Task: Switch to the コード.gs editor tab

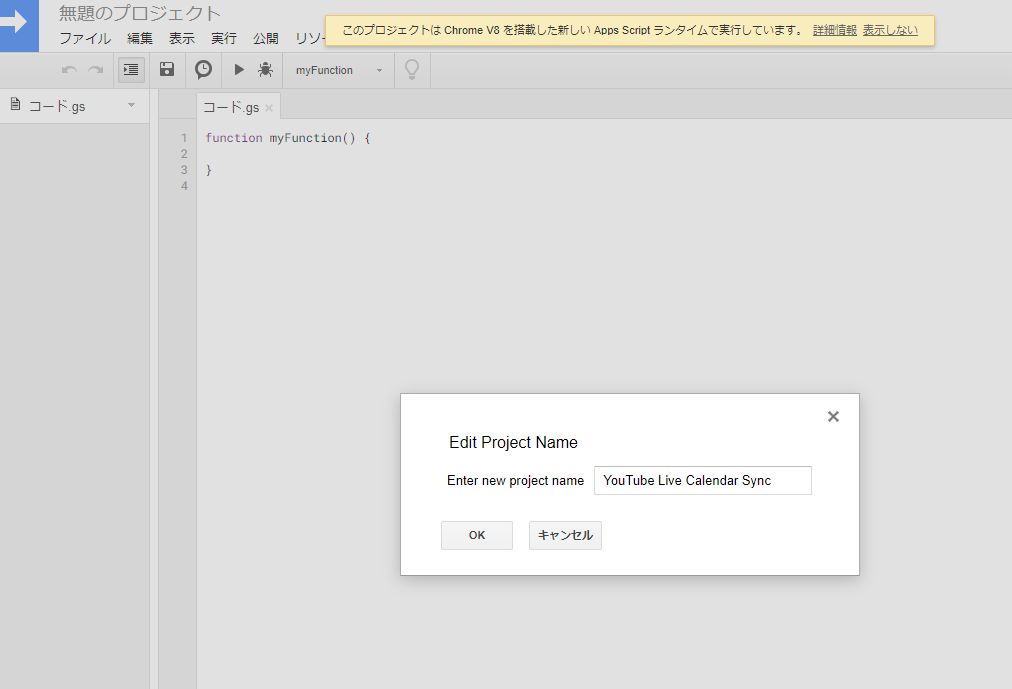Action: pos(231,107)
